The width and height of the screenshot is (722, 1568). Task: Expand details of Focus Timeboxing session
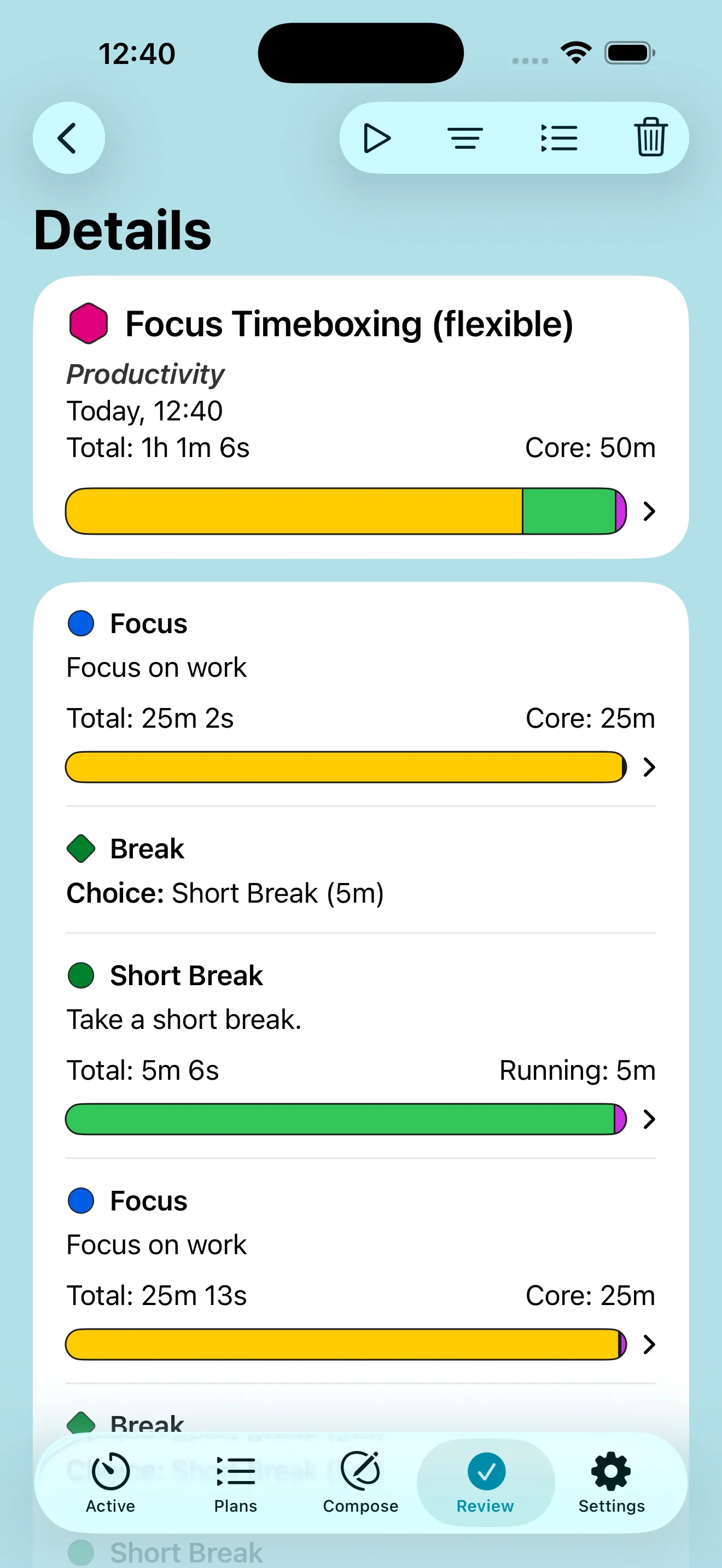pos(648,511)
